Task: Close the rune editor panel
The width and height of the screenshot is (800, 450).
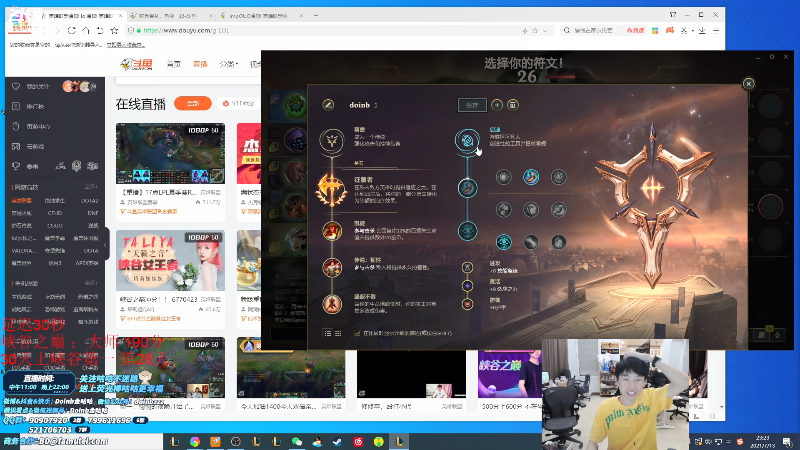Action: click(x=748, y=84)
